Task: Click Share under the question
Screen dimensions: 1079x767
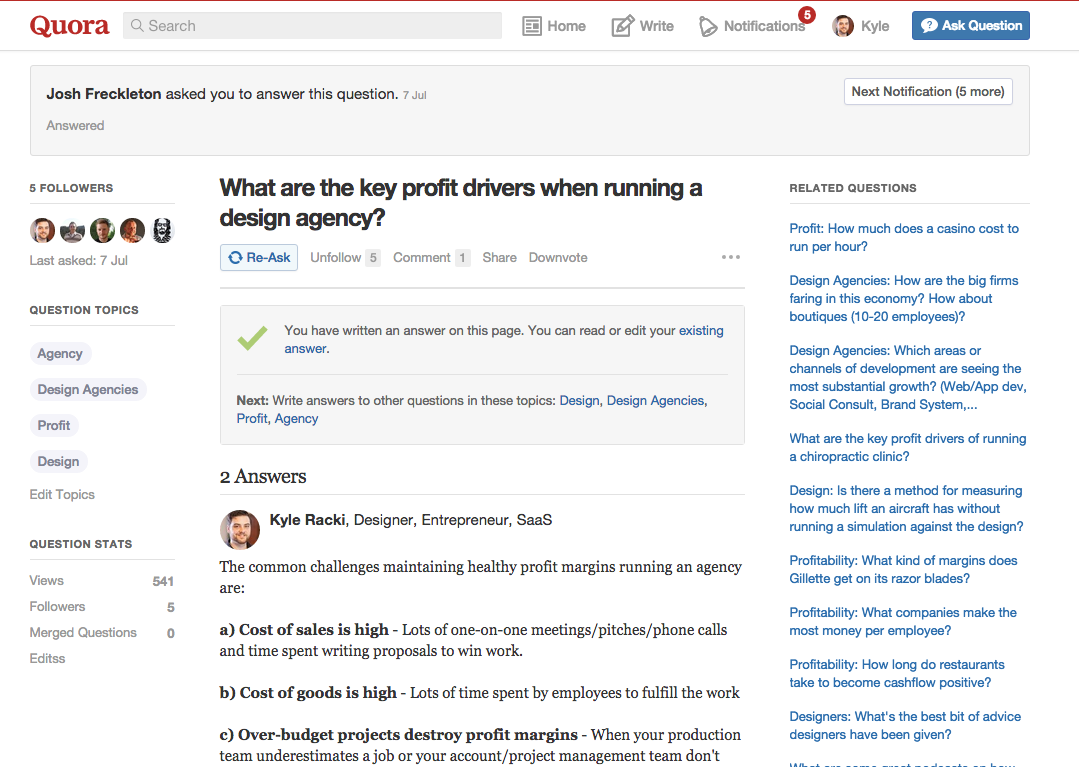Action: pos(500,257)
